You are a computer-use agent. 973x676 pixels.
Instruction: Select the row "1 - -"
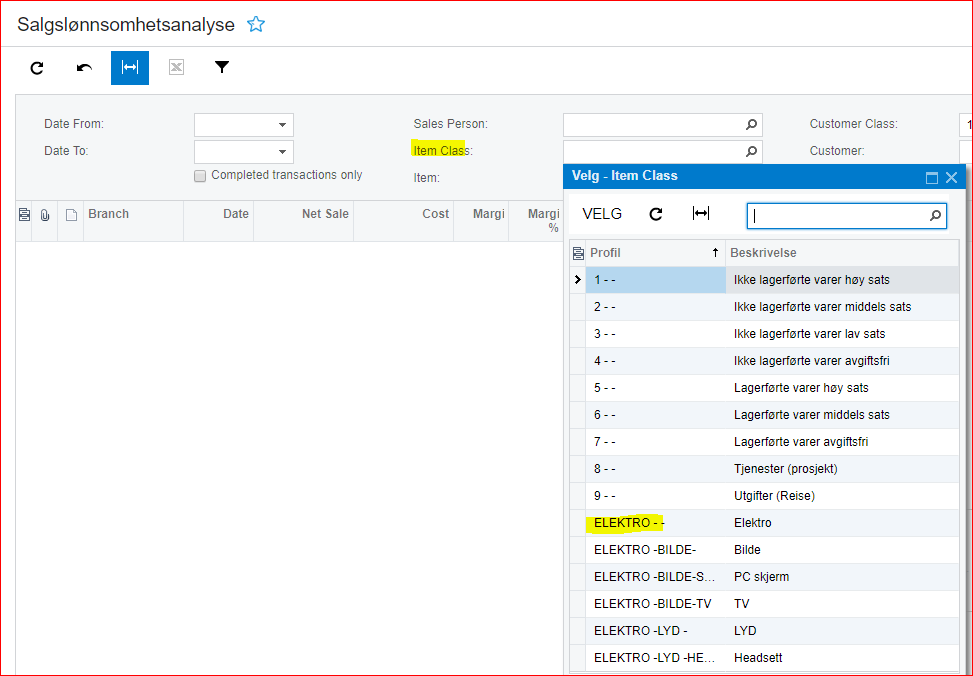(x=764, y=280)
